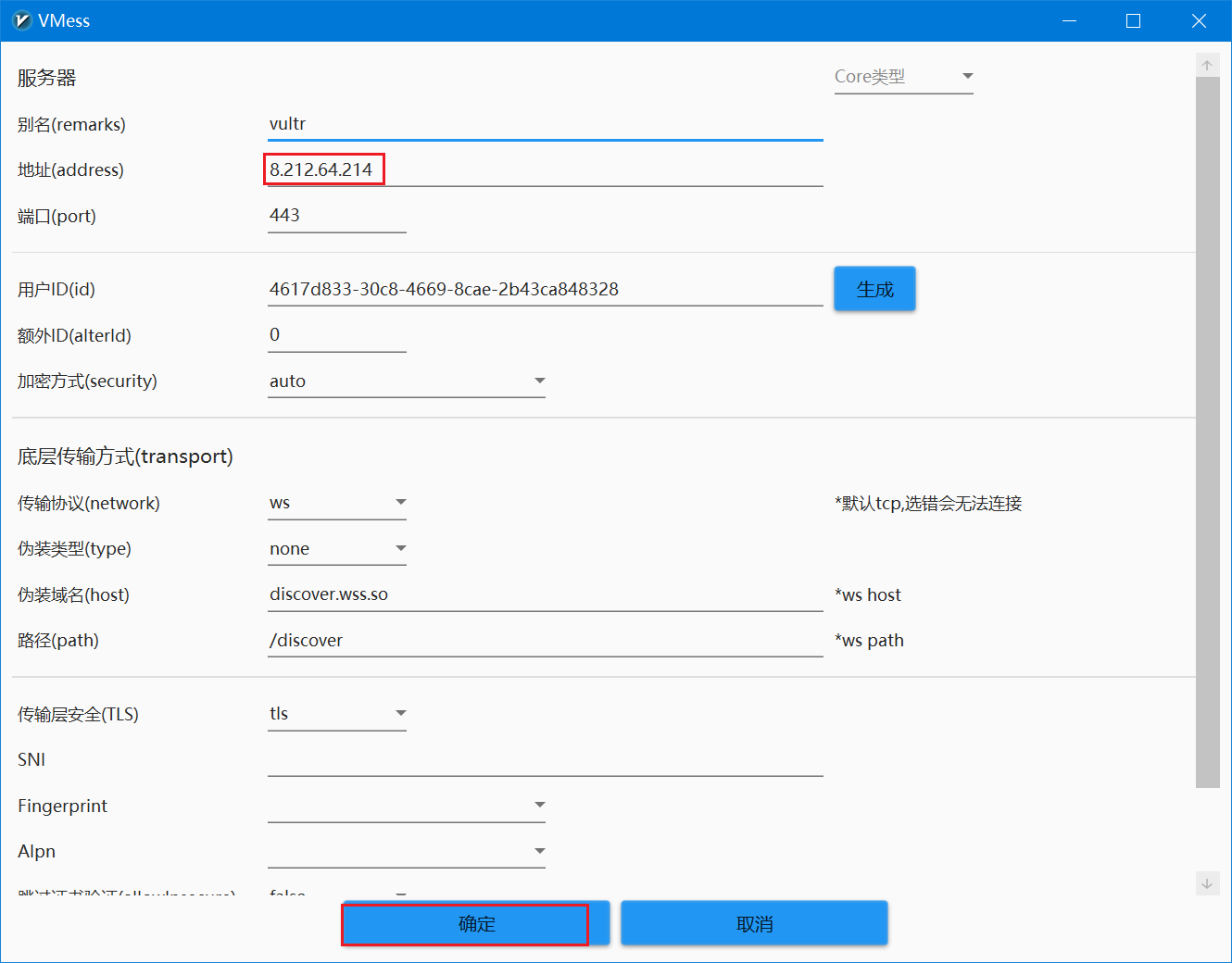Click the SNI label
This screenshot has width=1232, height=963.
(x=31, y=759)
